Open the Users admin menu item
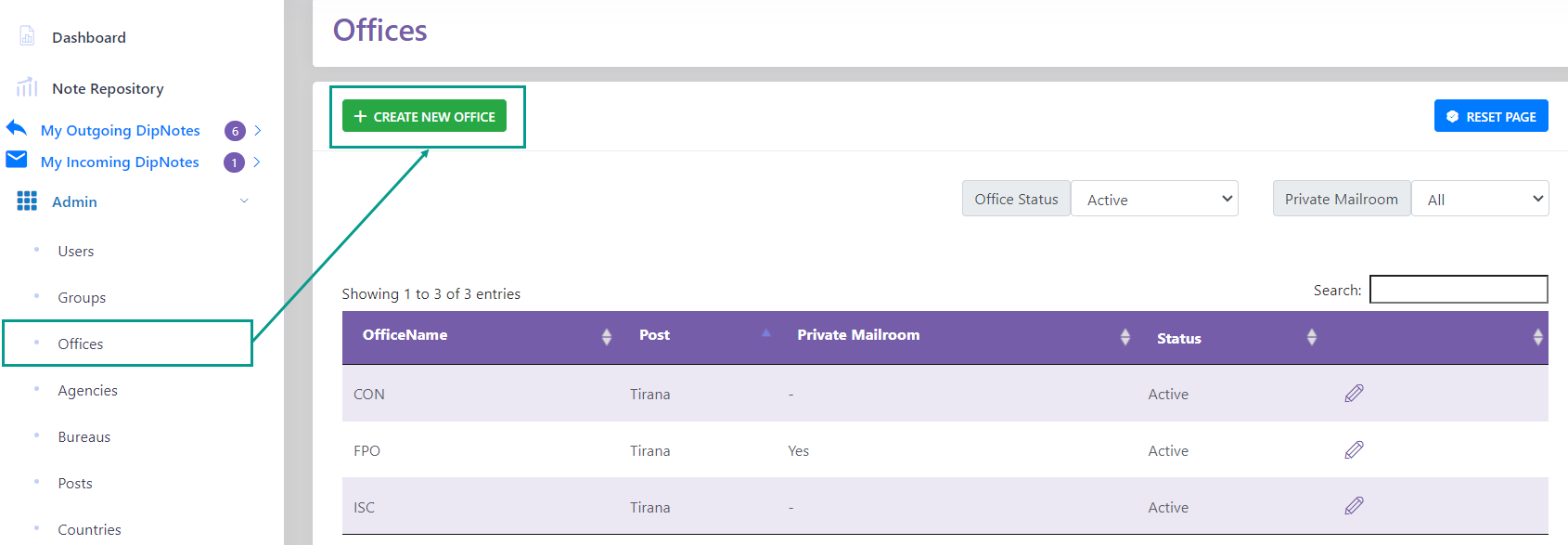The height and width of the screenshot is (545, 1568). (76, 251)
